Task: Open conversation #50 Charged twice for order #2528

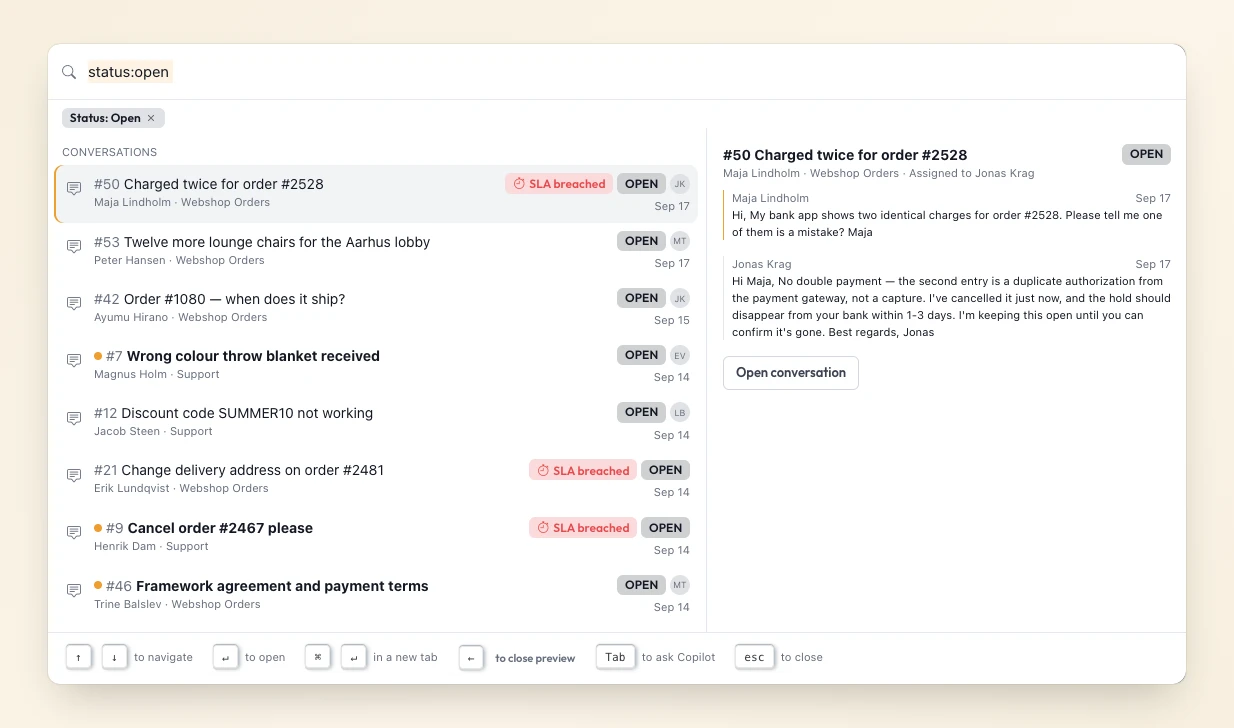Action: coord(376,193)
